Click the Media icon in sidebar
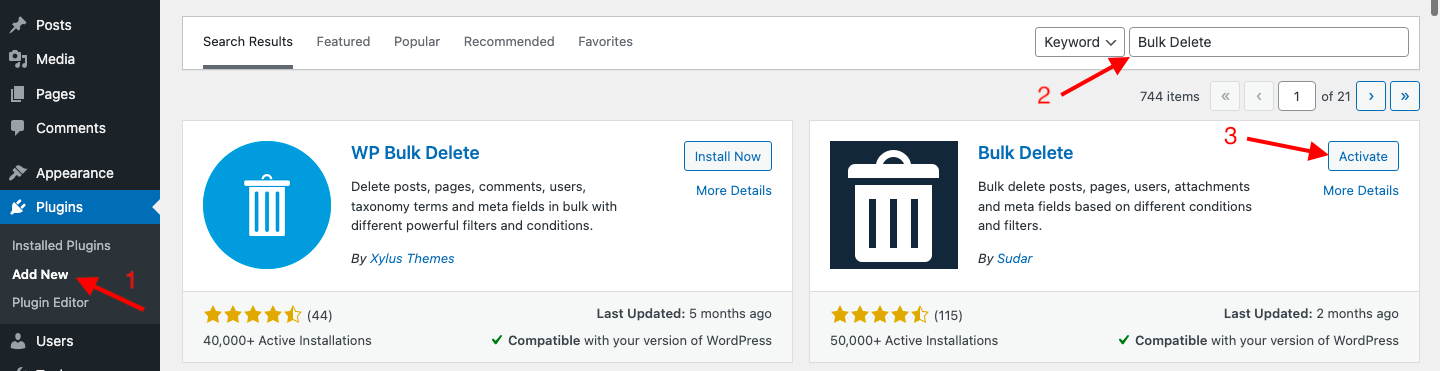This screenshot has width=1440, height=371. [18, 59]
